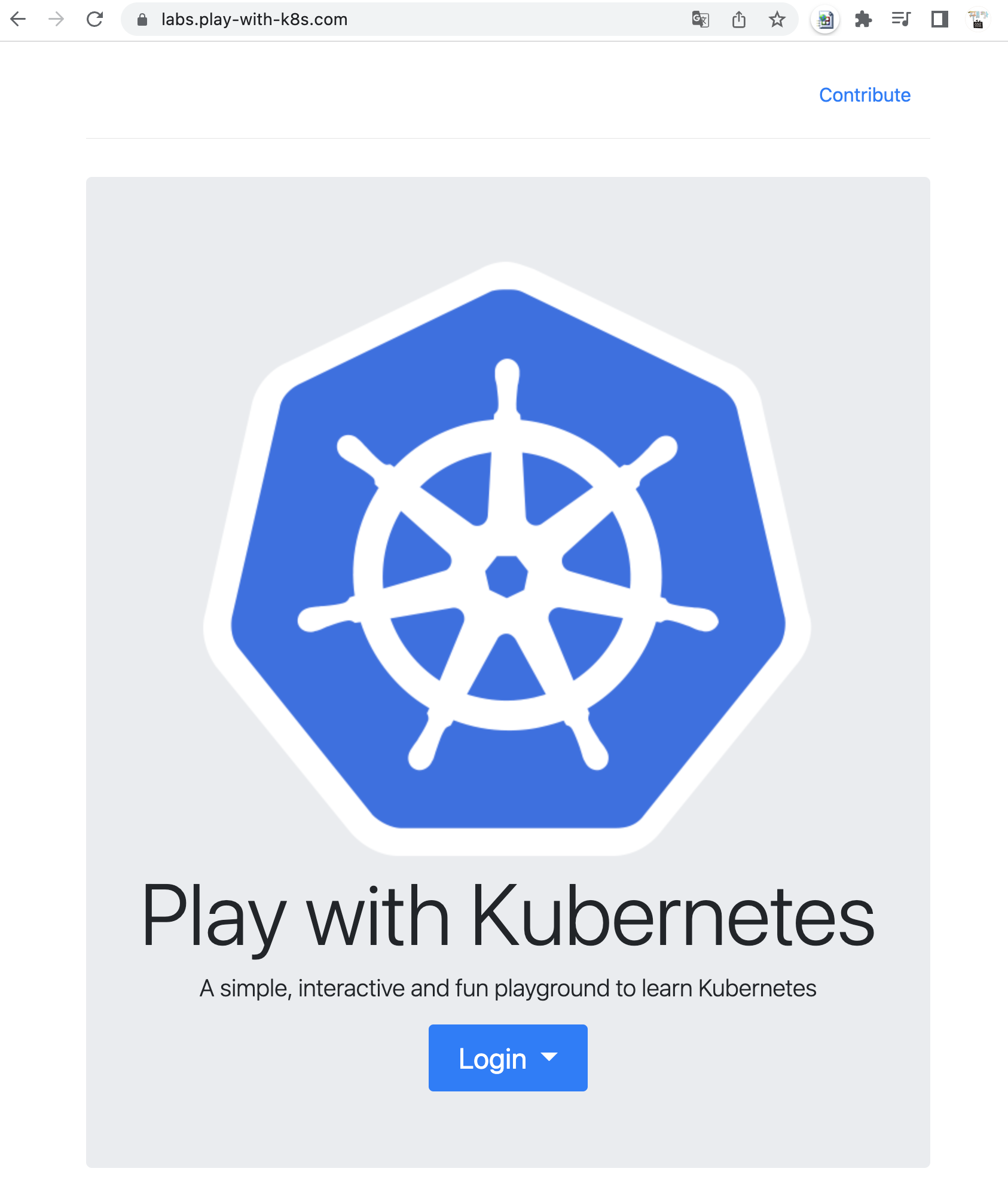Viewport: 1008px width, 1199px height.
Task: Click the 'A simple, interactive and fun playground' tagline
Action: pyautogui.click(x=508, y=989)
